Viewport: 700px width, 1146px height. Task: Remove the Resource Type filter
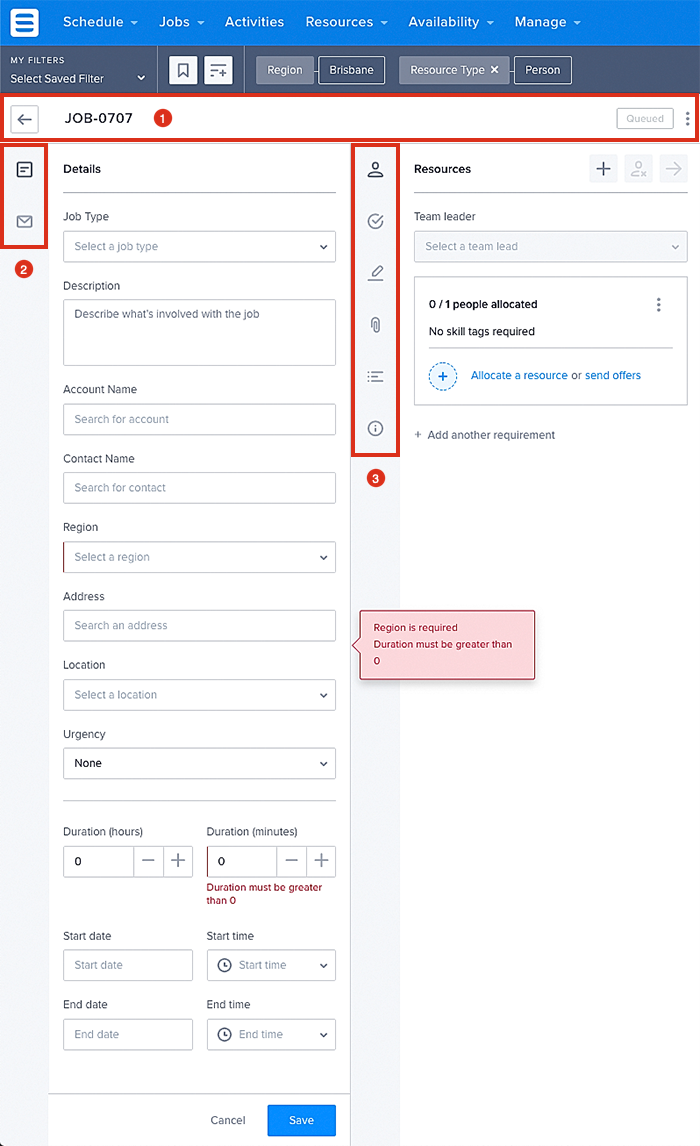pyautogui.click(x=495, y=70)
